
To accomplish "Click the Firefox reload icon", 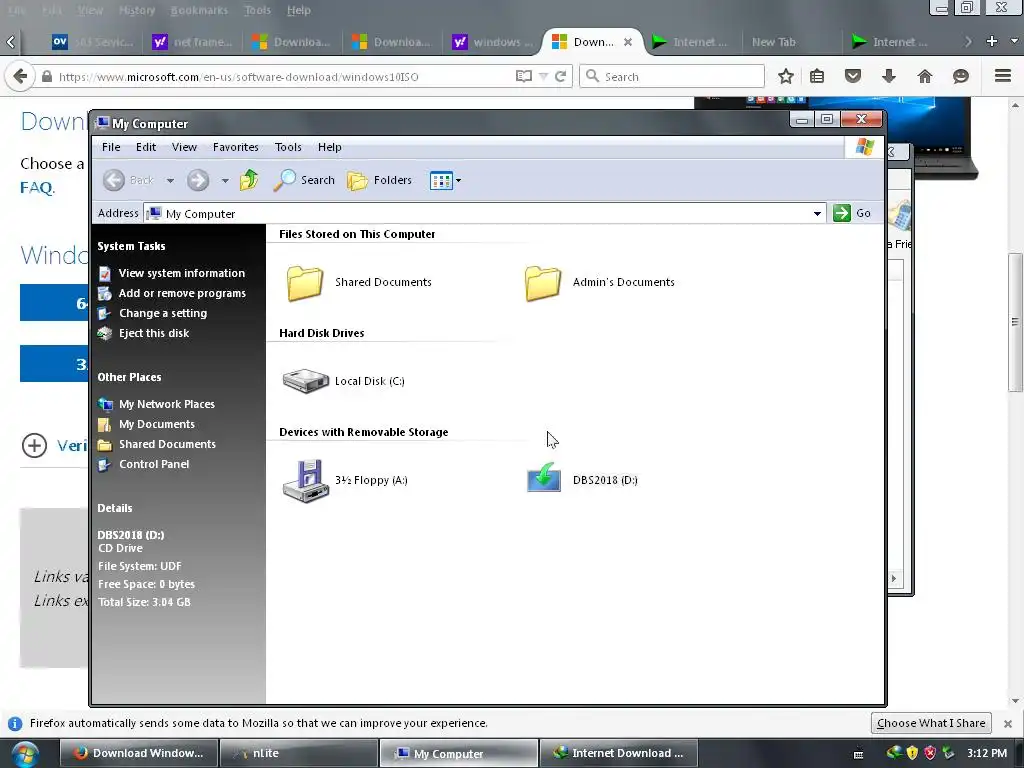I will [560, 76].
